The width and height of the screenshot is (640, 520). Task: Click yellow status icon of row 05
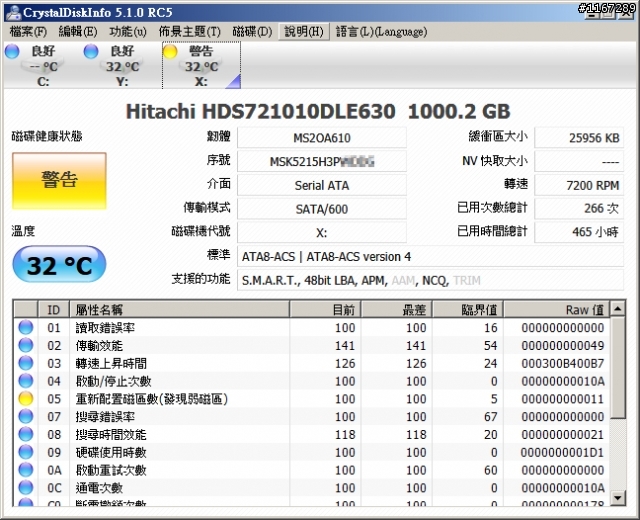coord(25,398)
